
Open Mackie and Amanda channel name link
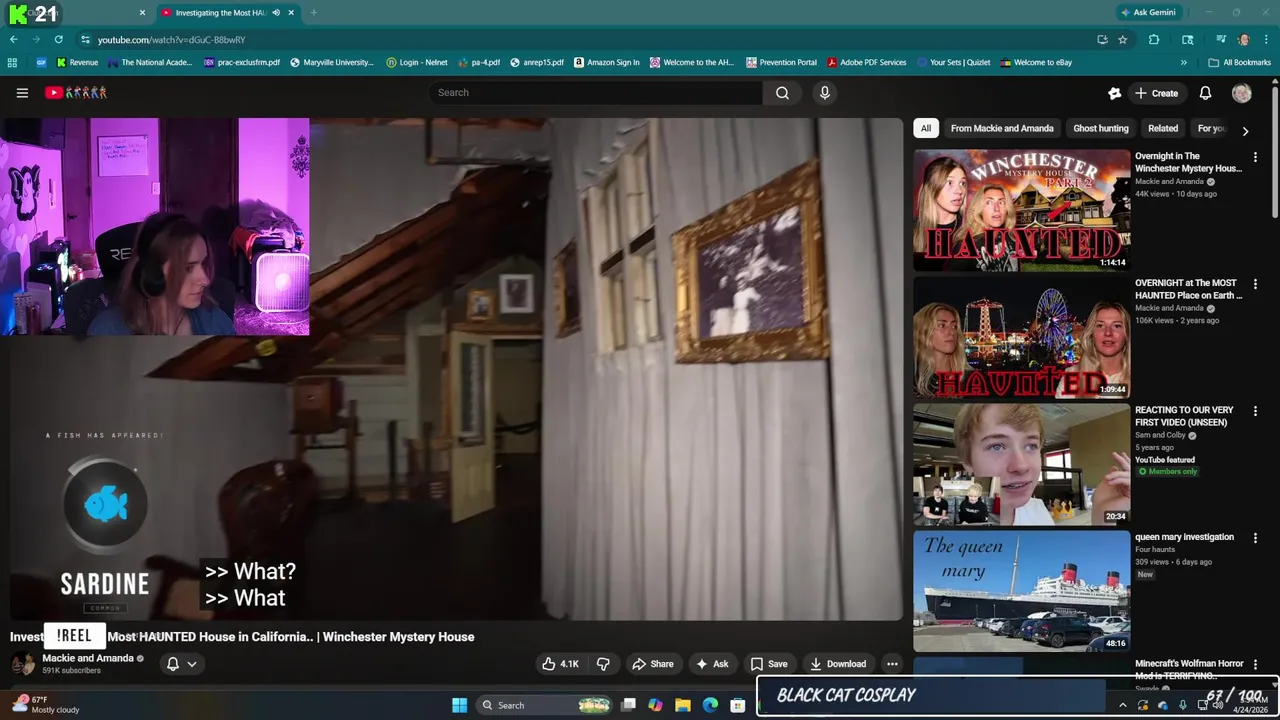tap(87, 658)
